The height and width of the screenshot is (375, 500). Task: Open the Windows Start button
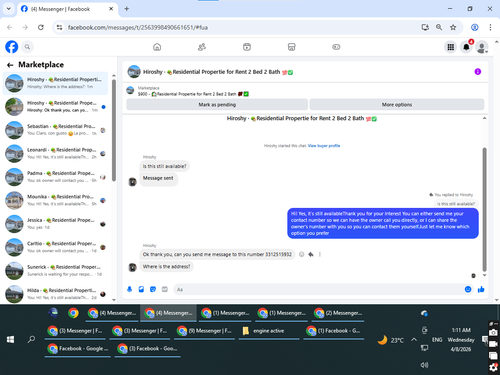[10, 340]
